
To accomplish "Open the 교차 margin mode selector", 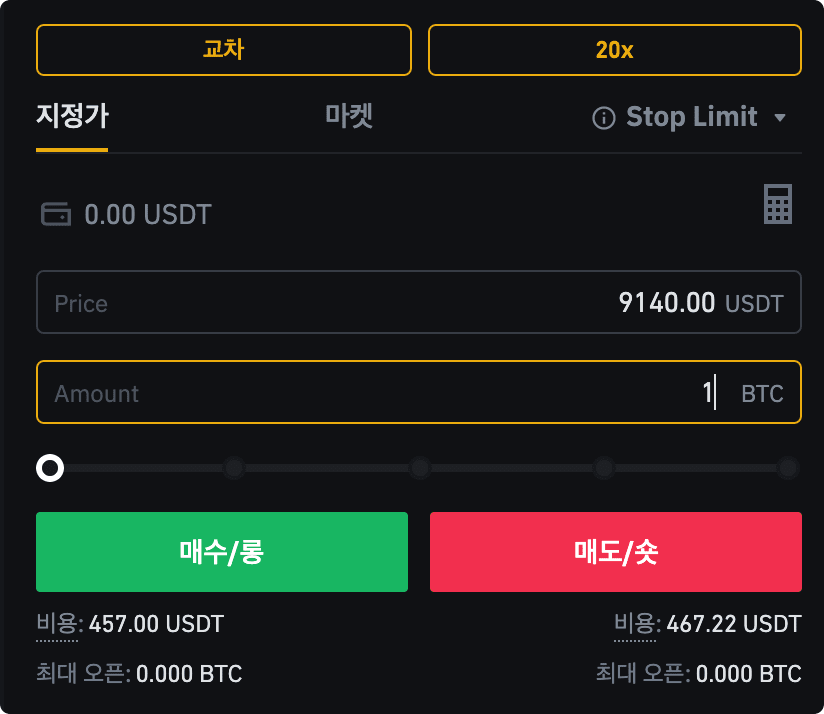I will (224, 50).
